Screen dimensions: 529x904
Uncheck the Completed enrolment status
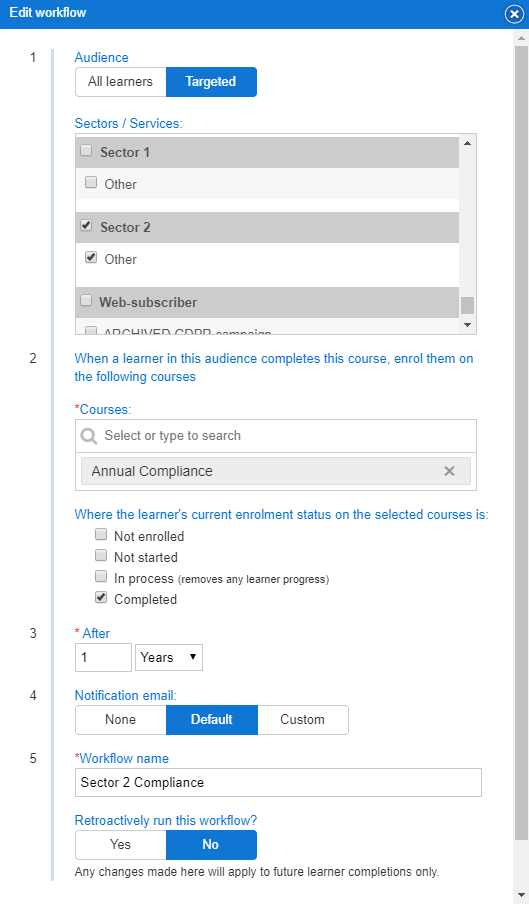point(101,597)
